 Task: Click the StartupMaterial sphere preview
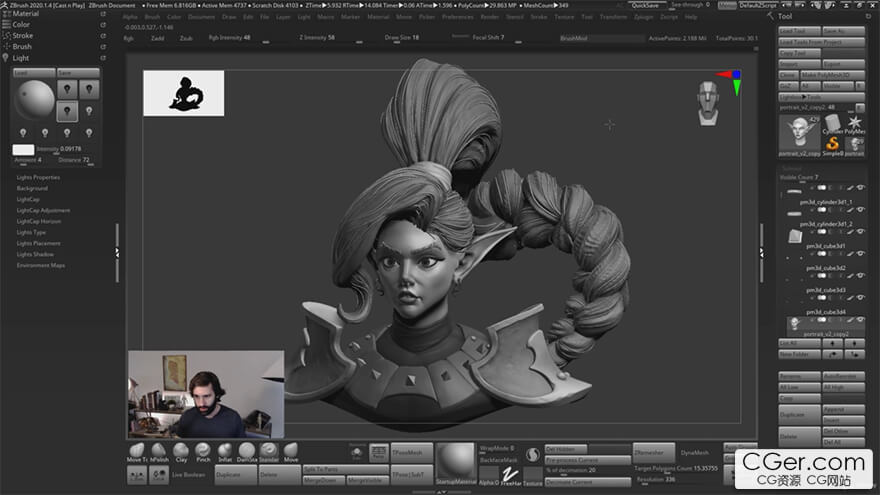[455, 464]
